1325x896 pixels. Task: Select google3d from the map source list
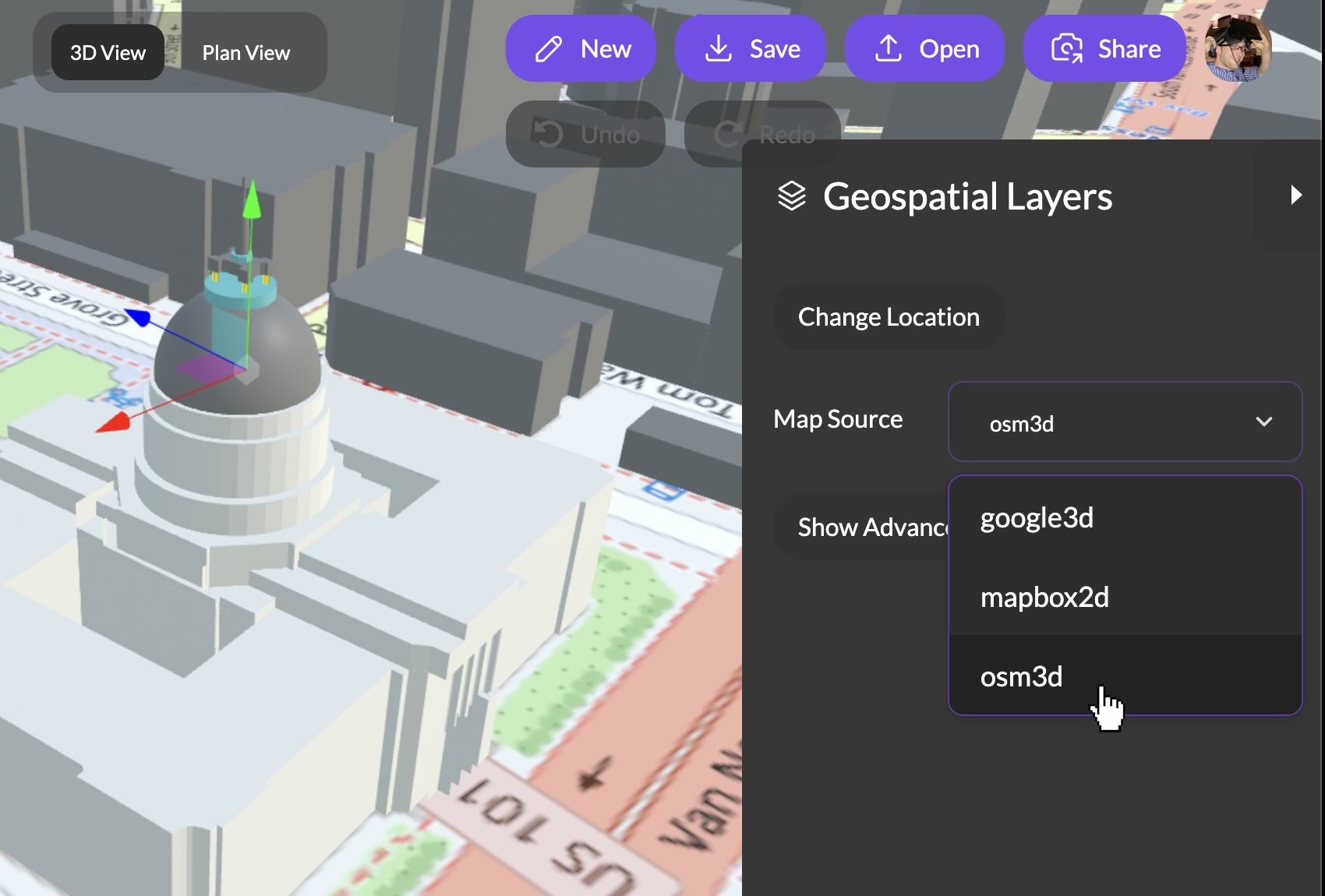(1037, 517)
